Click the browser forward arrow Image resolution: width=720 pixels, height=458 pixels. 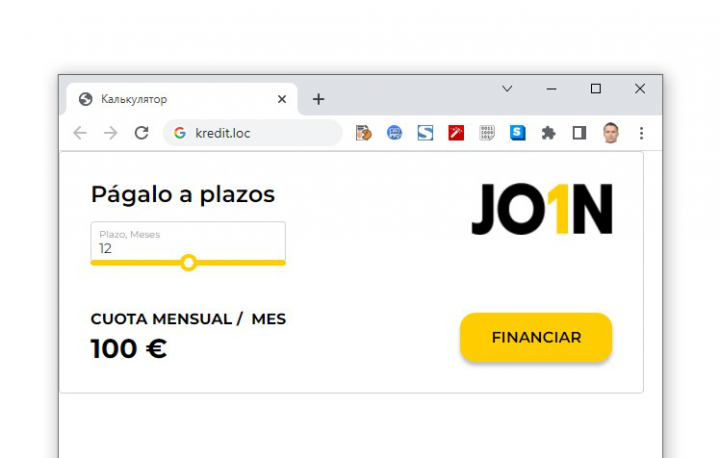[111, 133]
